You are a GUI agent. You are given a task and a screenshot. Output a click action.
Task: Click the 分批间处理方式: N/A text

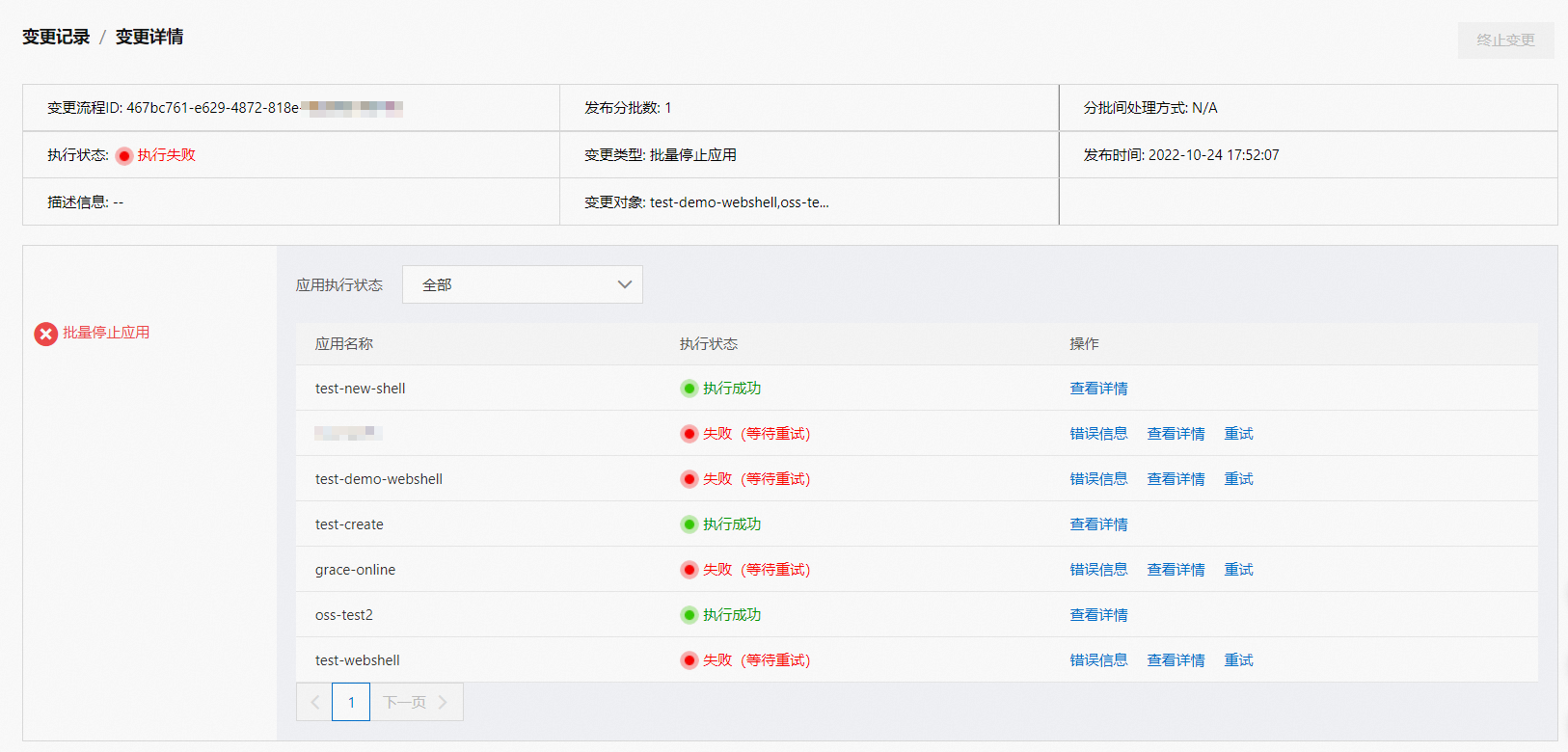[1150, 108]
